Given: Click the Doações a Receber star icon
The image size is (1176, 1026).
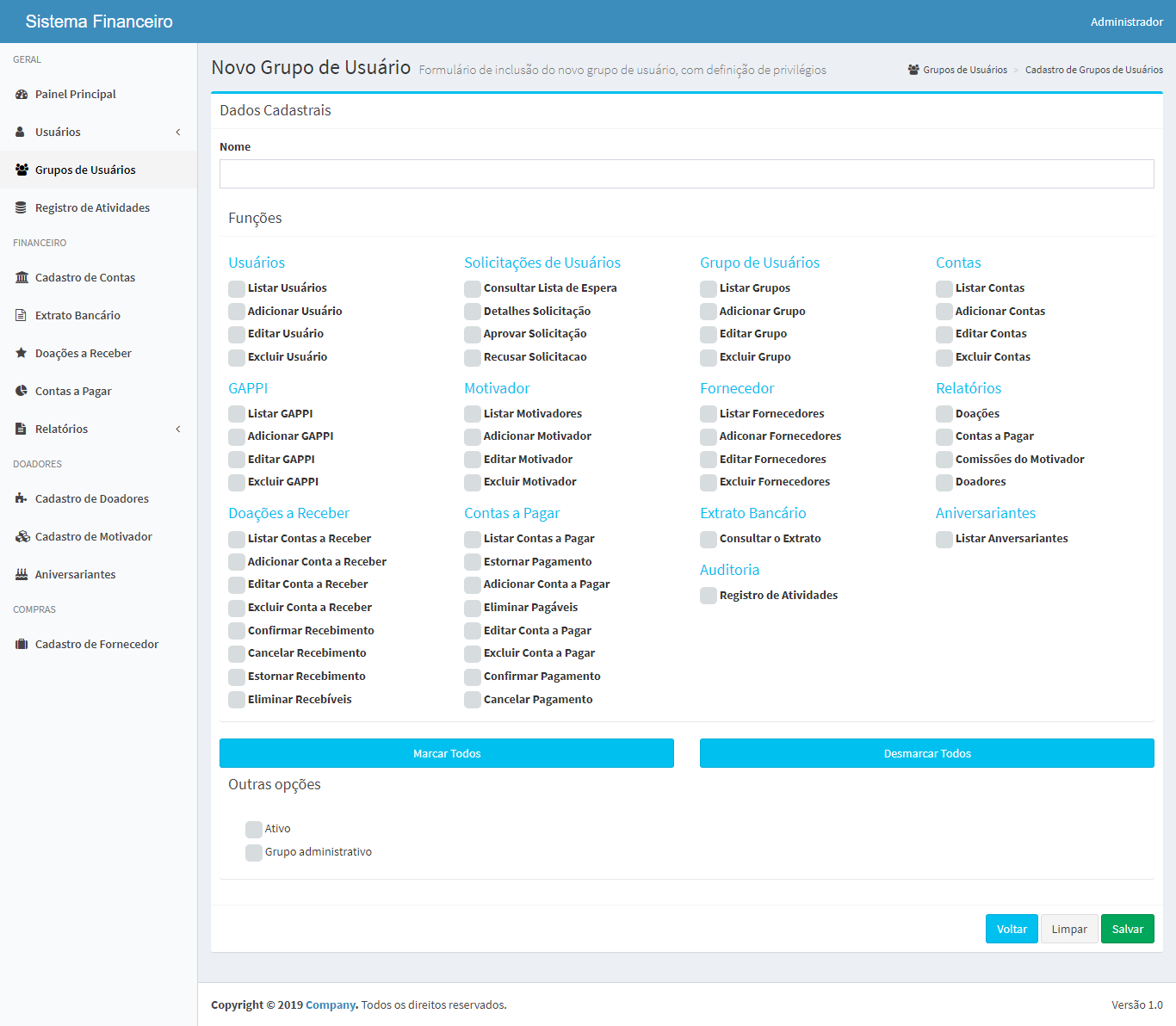Looking at the screenshot, I should point(22,354).
